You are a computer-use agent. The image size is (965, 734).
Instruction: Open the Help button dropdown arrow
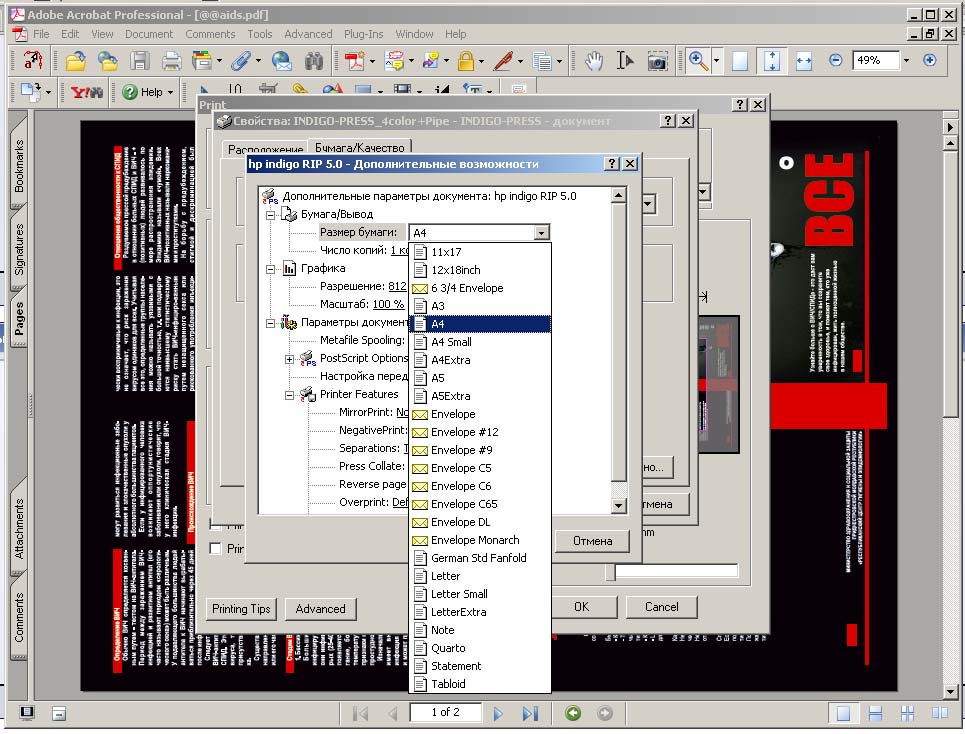[x=170, y=92]
